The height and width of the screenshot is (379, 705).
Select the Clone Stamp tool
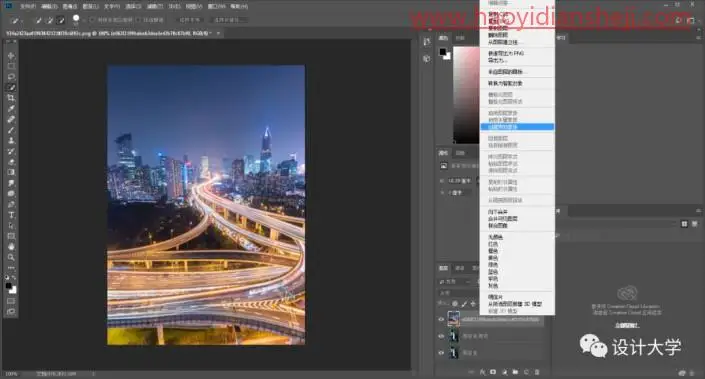pos(11,140)
